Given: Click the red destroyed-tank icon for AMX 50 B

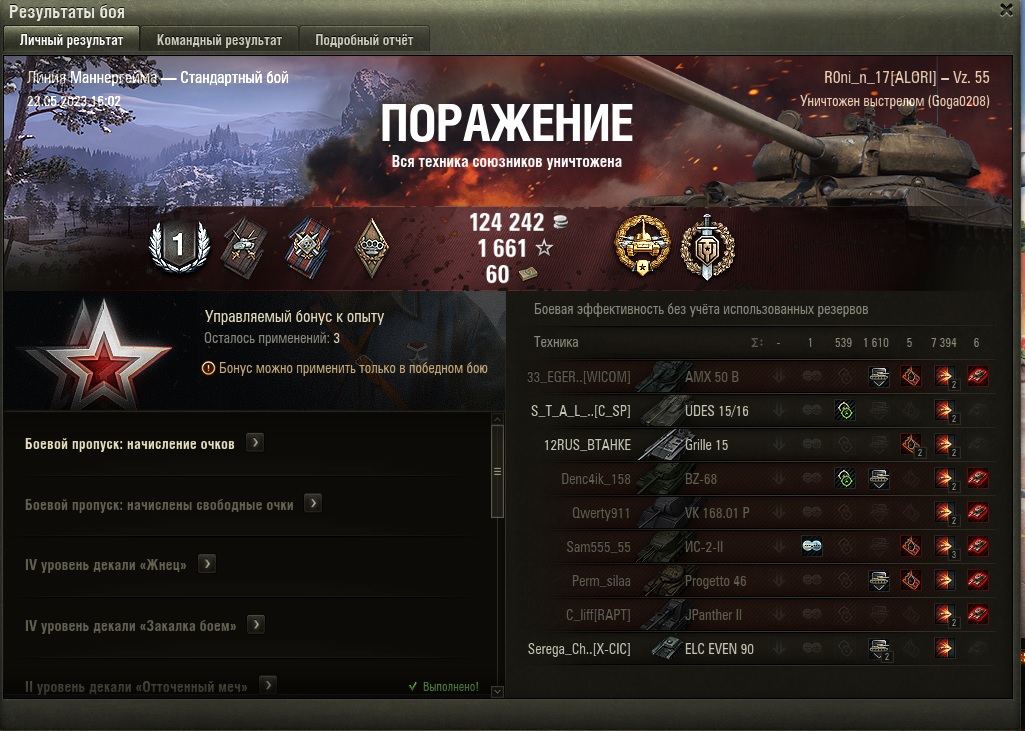Looking at the screenshot, I should (x=977, y=377).
